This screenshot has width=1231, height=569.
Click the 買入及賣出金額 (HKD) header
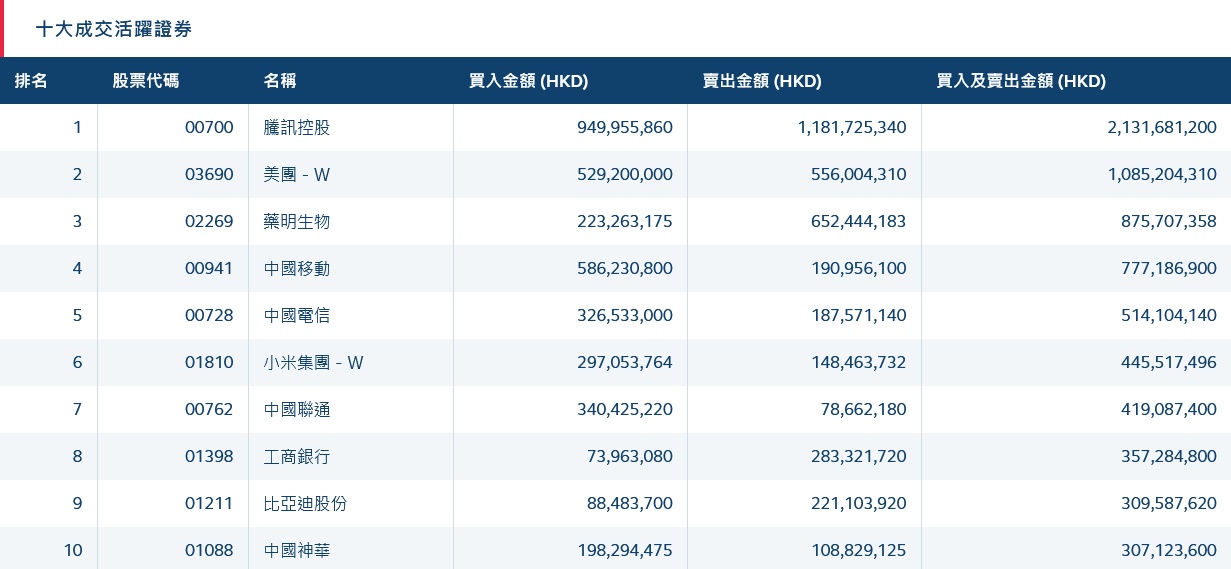coord(1021,81)
